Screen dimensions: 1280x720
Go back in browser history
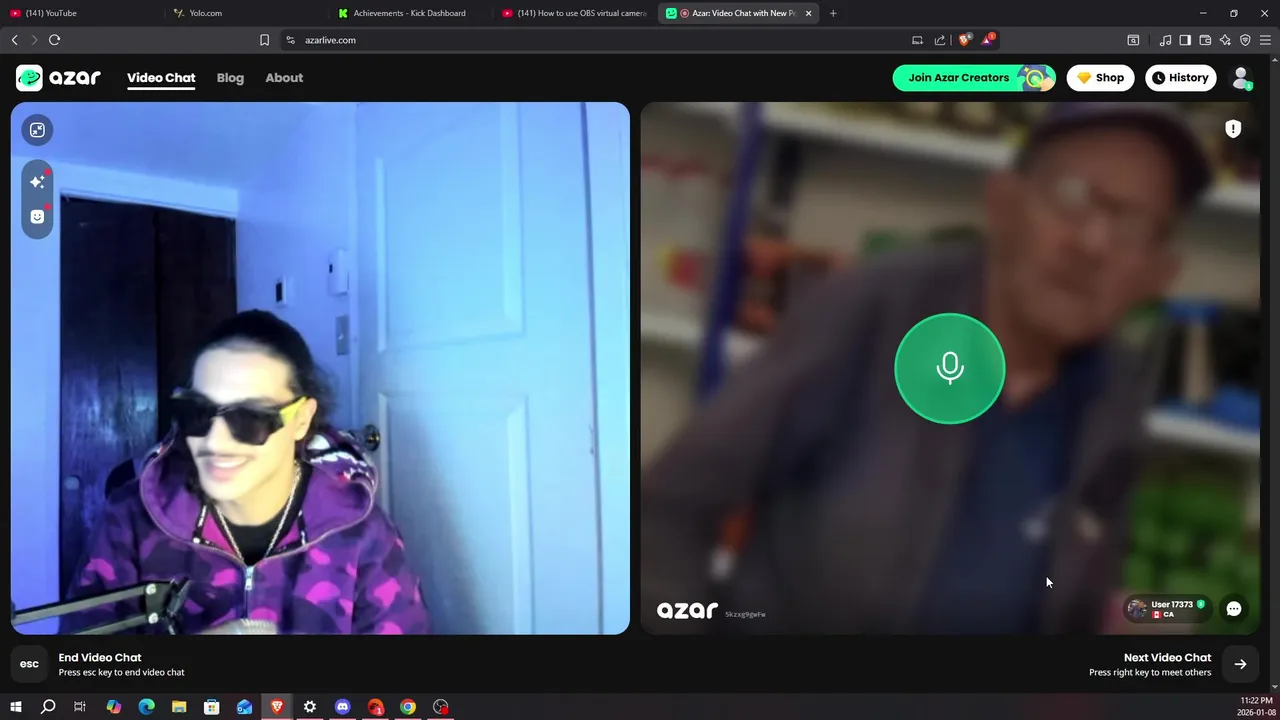(14, 40)
